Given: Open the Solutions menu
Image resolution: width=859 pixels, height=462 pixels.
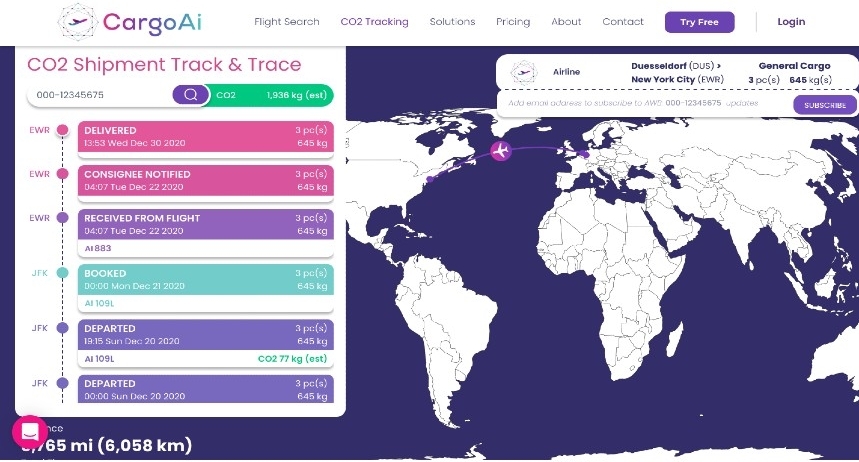Looking at the screenshot, I should [x=452, y=22].
